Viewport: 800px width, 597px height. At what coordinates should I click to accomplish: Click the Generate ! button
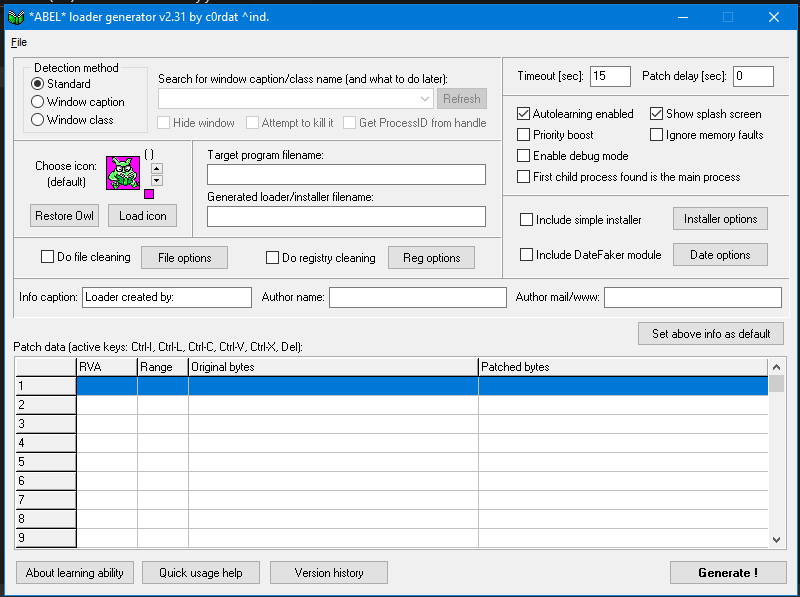pos(727,573)
